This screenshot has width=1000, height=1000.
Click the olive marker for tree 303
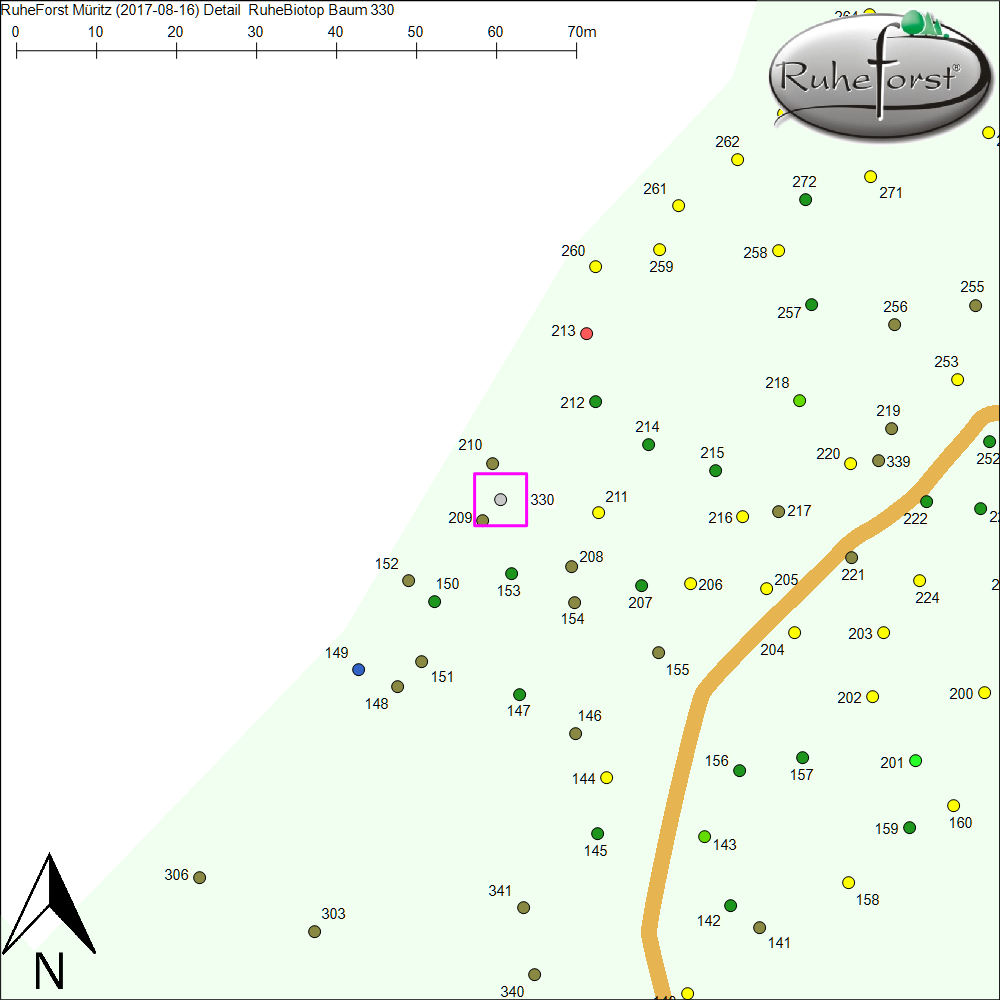pos(315,931)
